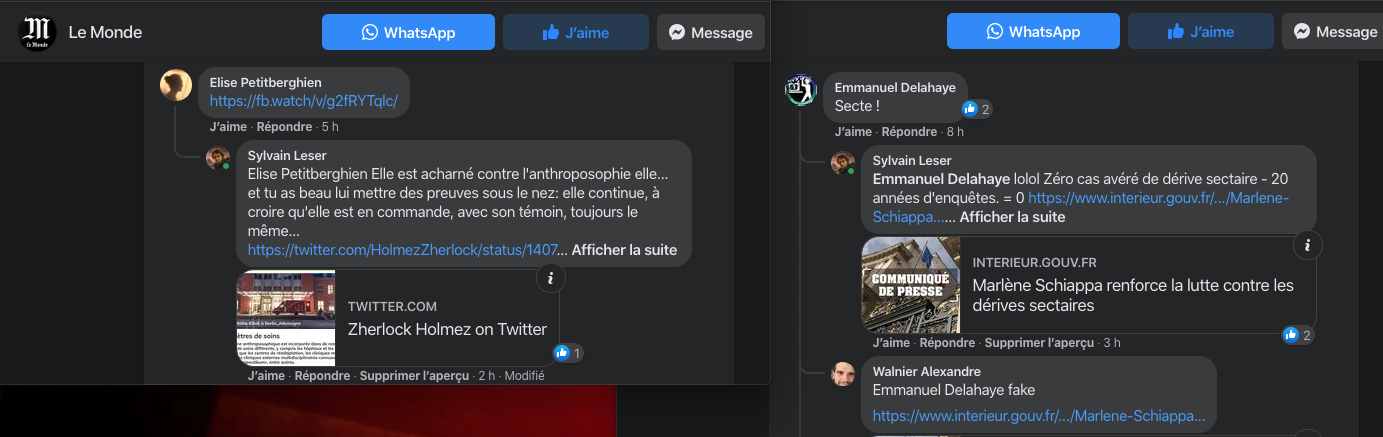Open the Zherlock Holmez Twitter preview thumbnail
Viewport: 1383px width, 437px height.
coord(286,318)
